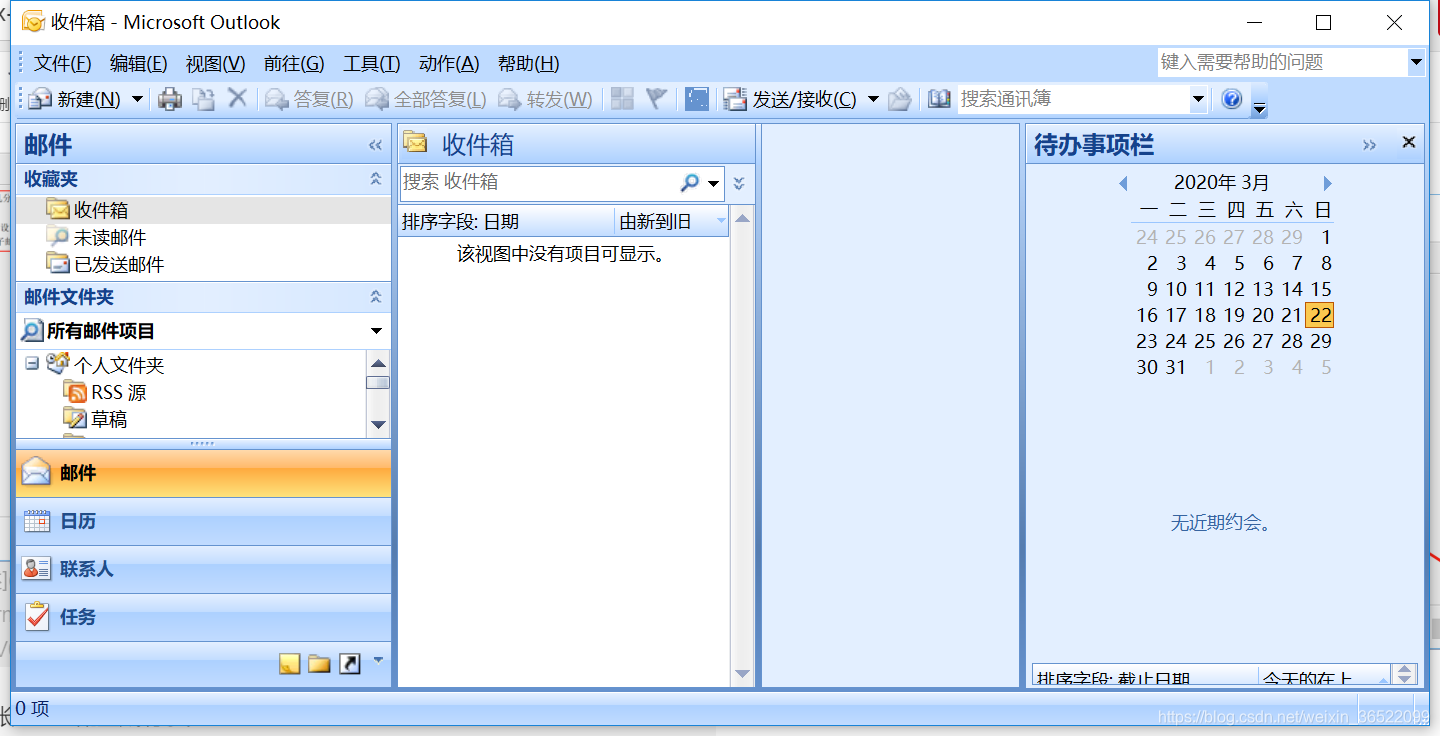Click the Print icon in toolbar

(171, 98)
